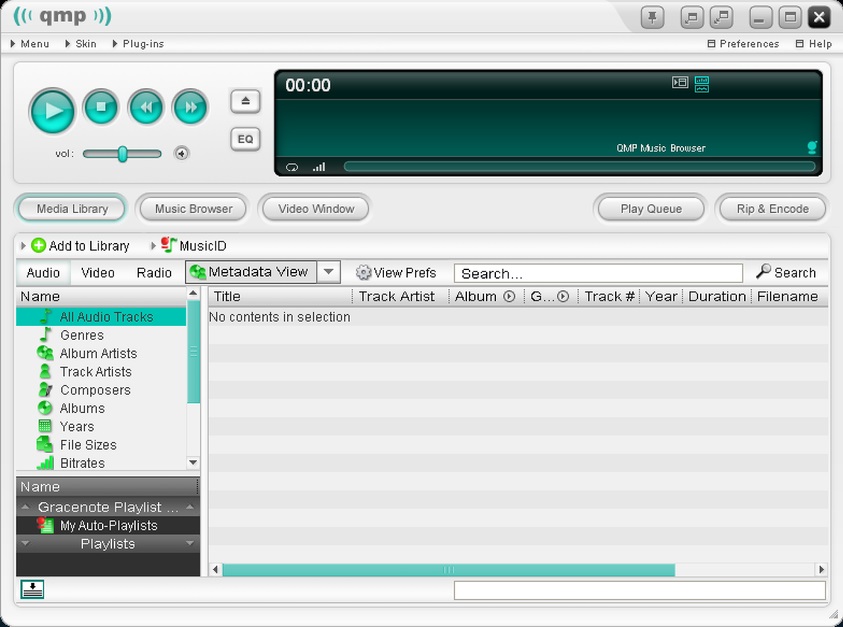Select the Audio tab
843x627 pixels.
coord(43,273)
